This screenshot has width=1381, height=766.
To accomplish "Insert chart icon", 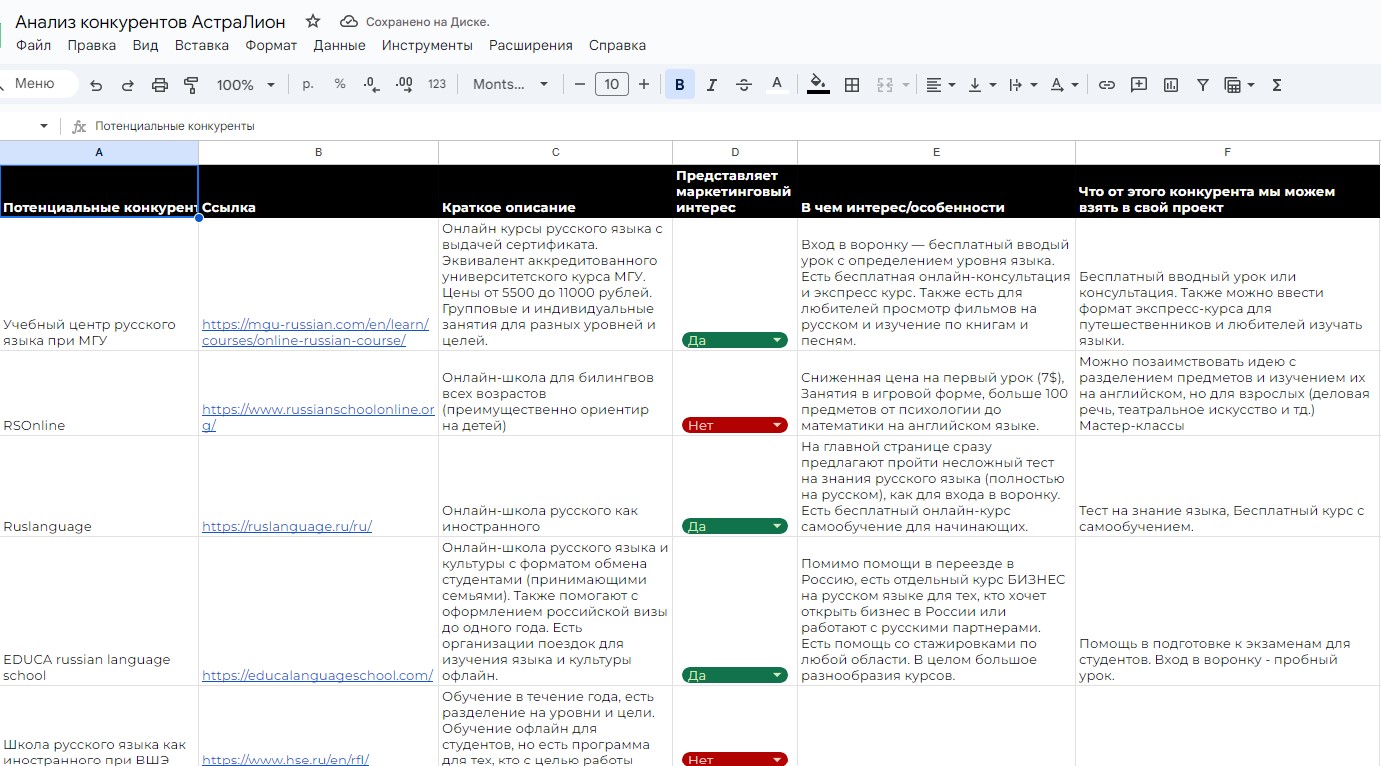I will point(1171,85).
